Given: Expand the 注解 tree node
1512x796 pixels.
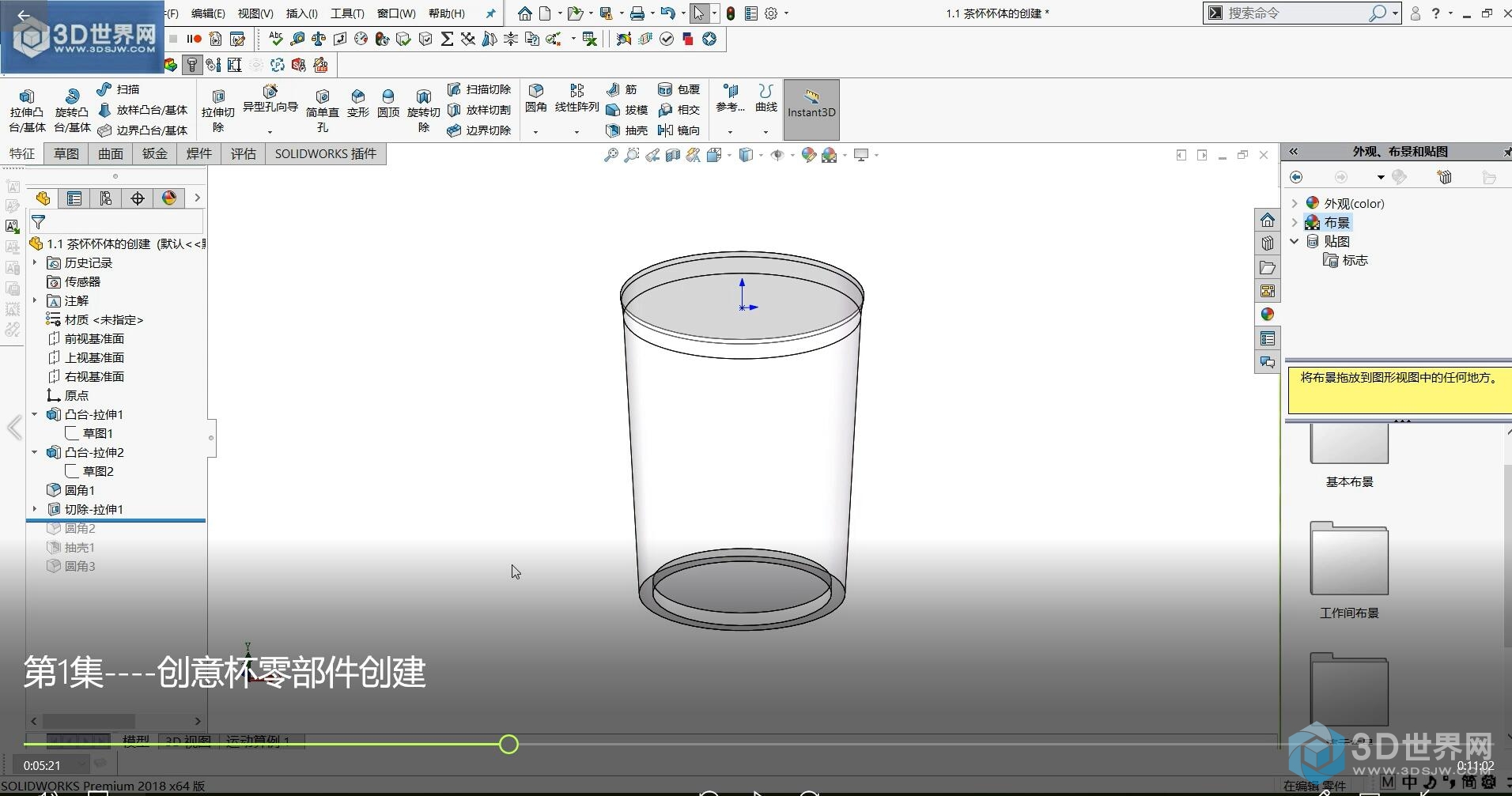Looking at the screenshot, I should pos(35,300).
